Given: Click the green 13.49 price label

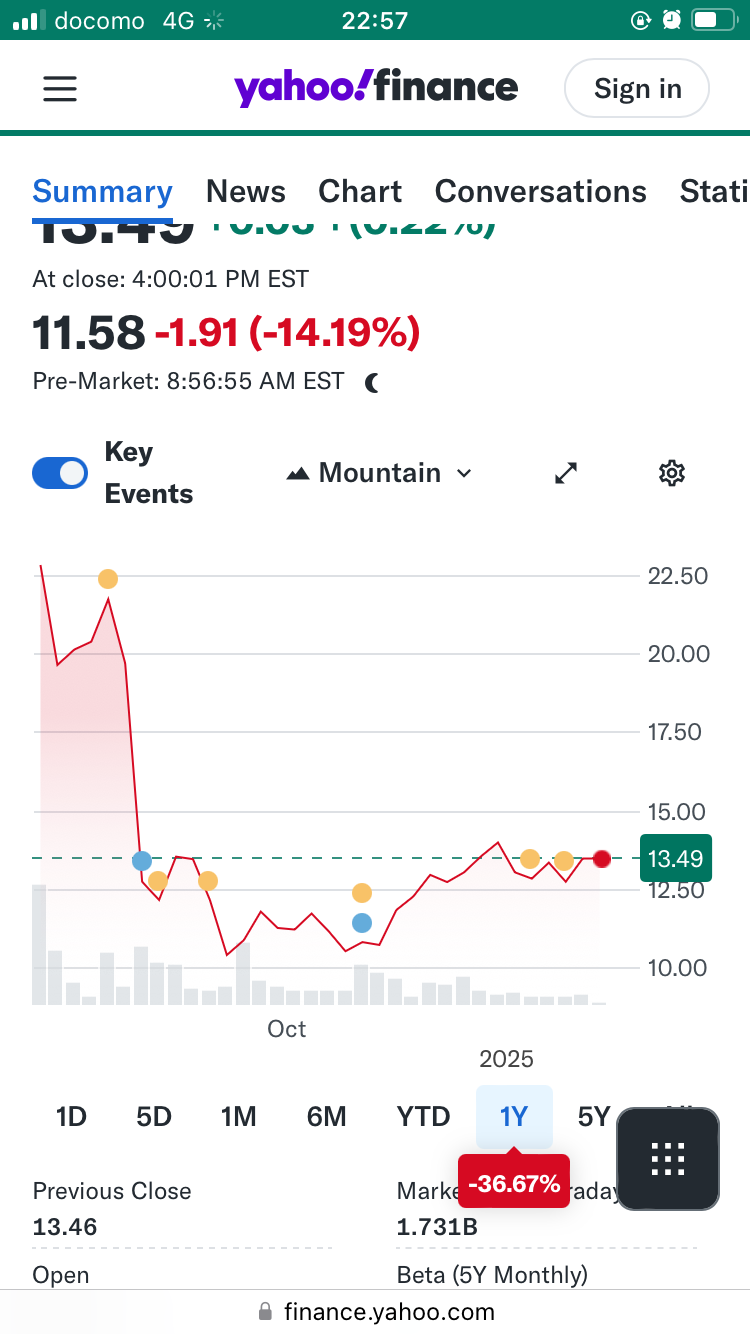Looking at the screenshot, I should (x=675, y=858).
